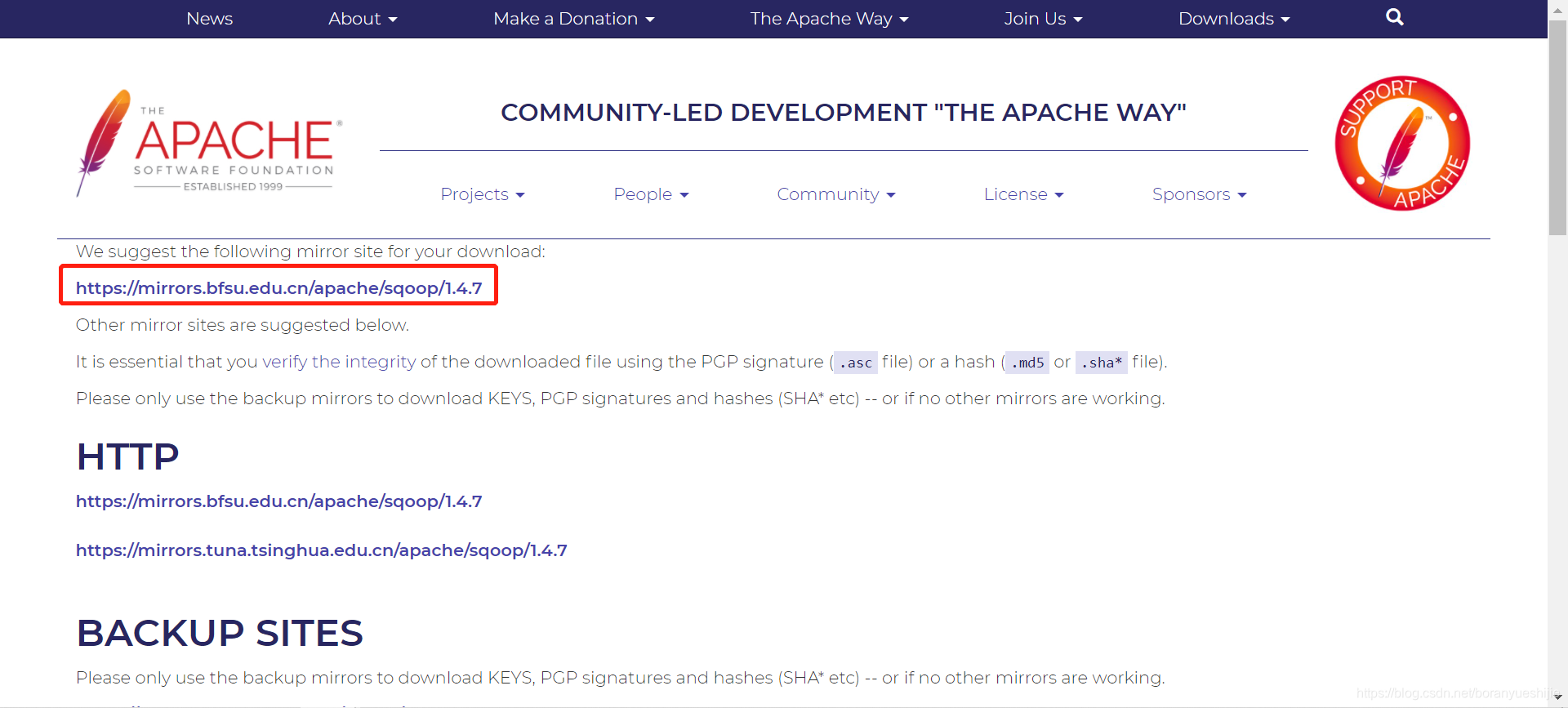Viewport: 1568px width, 708px height.
Task: Expand the Make a Donation dropdown
Action: pyautogui.click(x=574, y=18)
